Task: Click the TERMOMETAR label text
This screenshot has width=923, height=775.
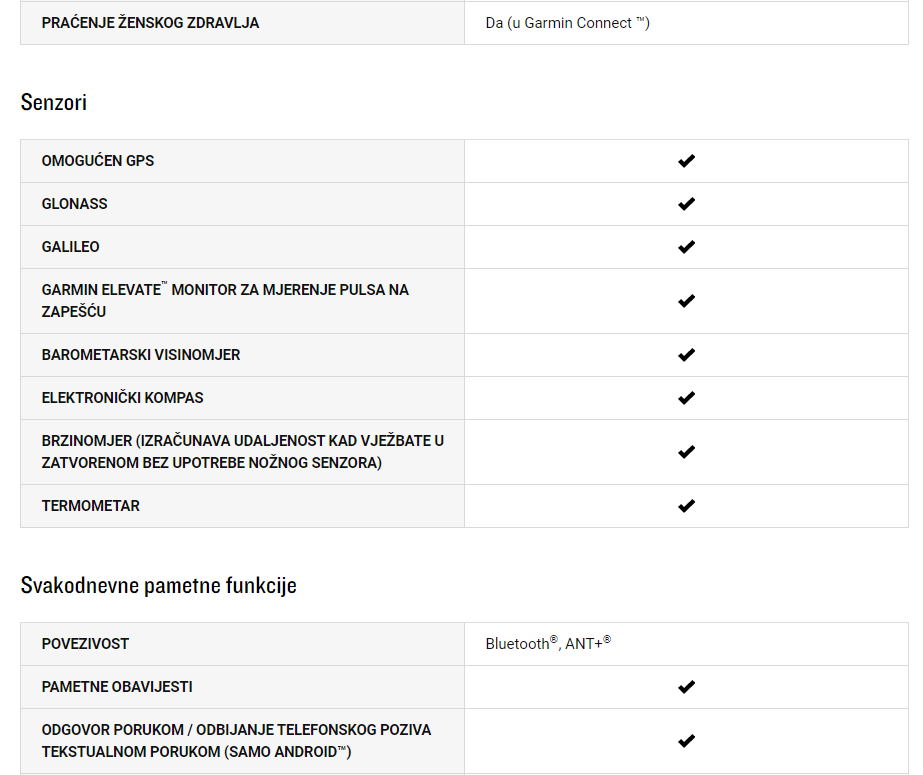Action: (x=91, y=506)
